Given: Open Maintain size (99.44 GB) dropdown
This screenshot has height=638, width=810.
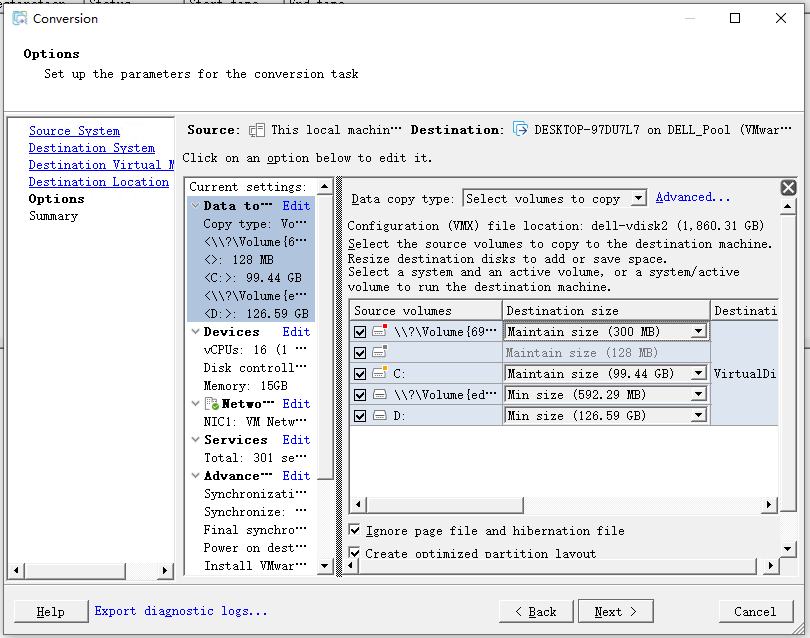Looking at the screenshot, I should (x=698, y=374).
